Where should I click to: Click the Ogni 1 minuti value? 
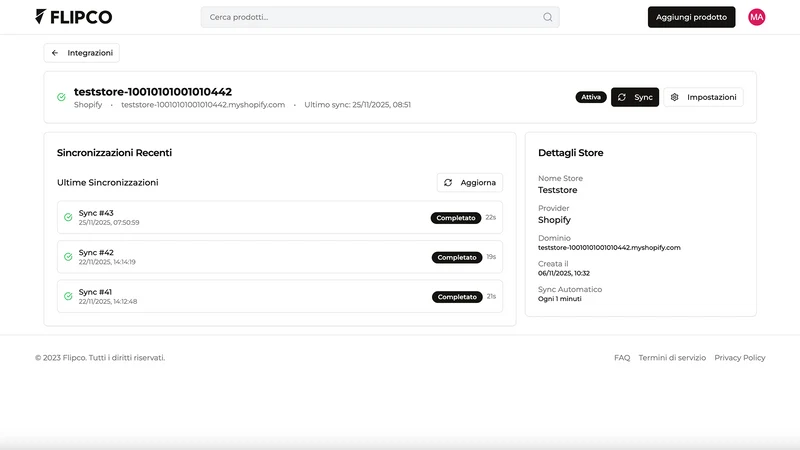point(559,299)
